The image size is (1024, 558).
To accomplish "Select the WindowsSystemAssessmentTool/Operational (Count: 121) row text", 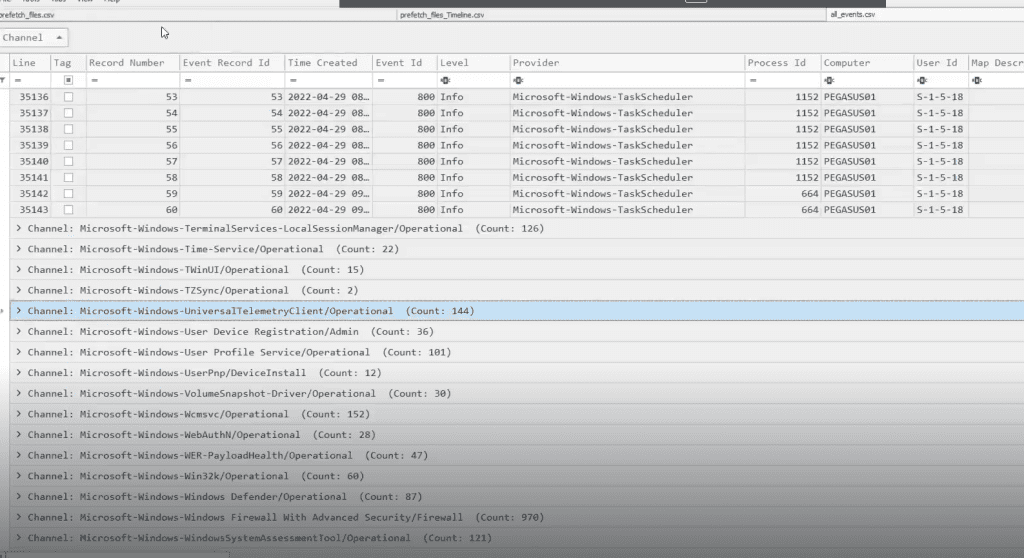I will pos(259,538).
